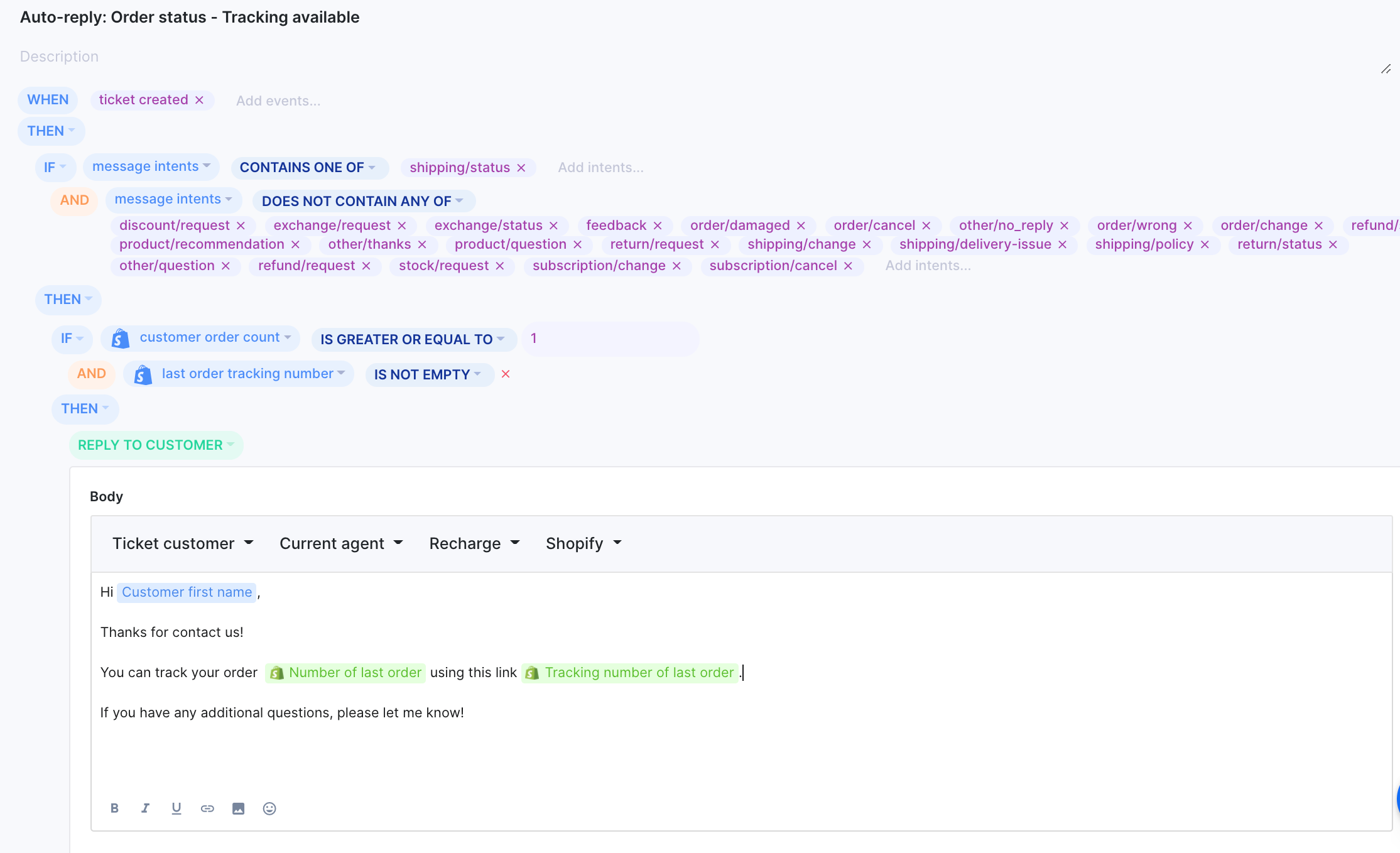
Task: Remove the product/question intent tag
Action: (x=578, y=244)
